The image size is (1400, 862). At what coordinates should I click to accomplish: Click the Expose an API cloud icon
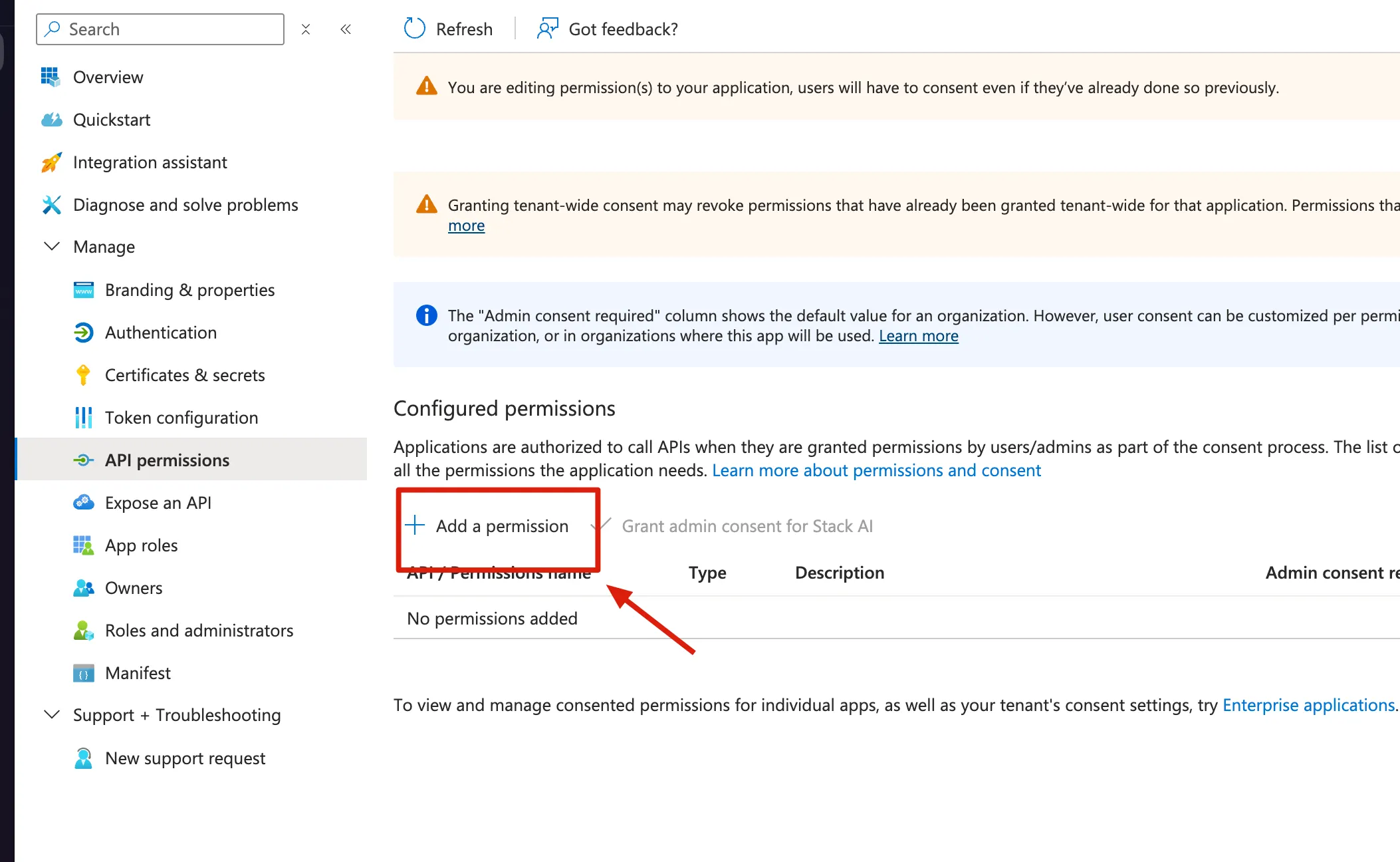83,503
